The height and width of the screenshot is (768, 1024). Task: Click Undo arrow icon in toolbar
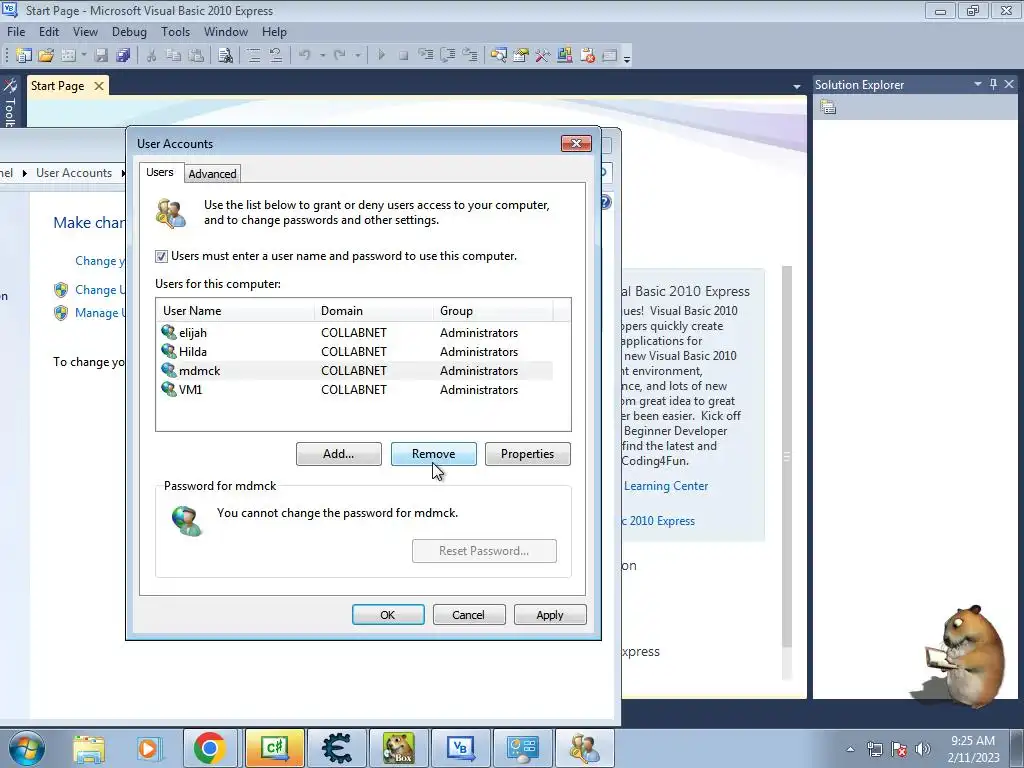304,56
